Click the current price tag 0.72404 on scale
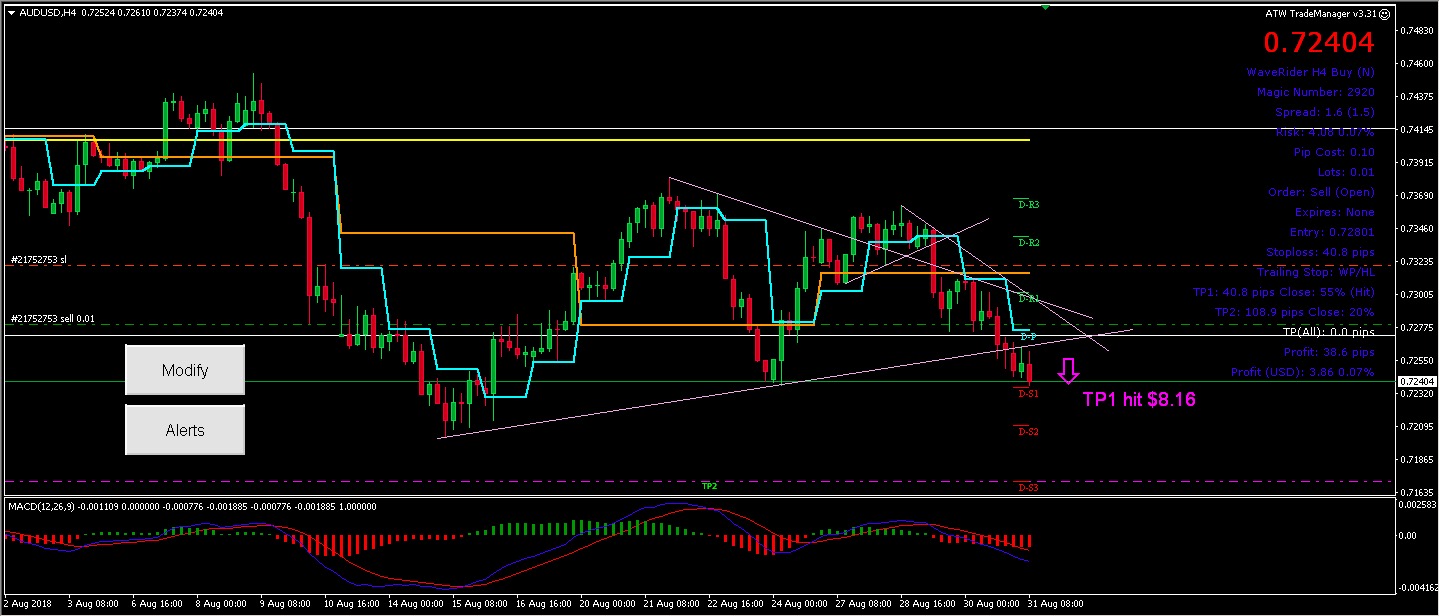The width and height of the screenshot is (1440, 616). (x=1417, y=382)
